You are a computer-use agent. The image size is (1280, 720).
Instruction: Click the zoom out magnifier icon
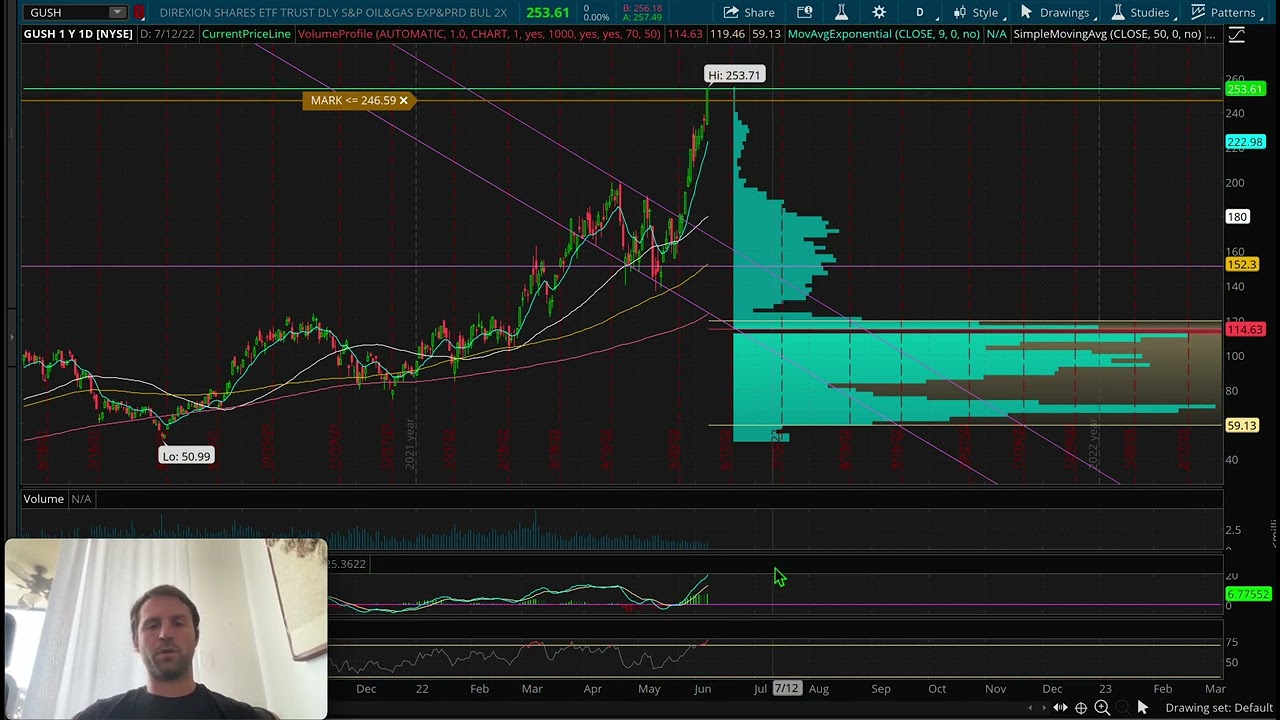[1122, 708]
